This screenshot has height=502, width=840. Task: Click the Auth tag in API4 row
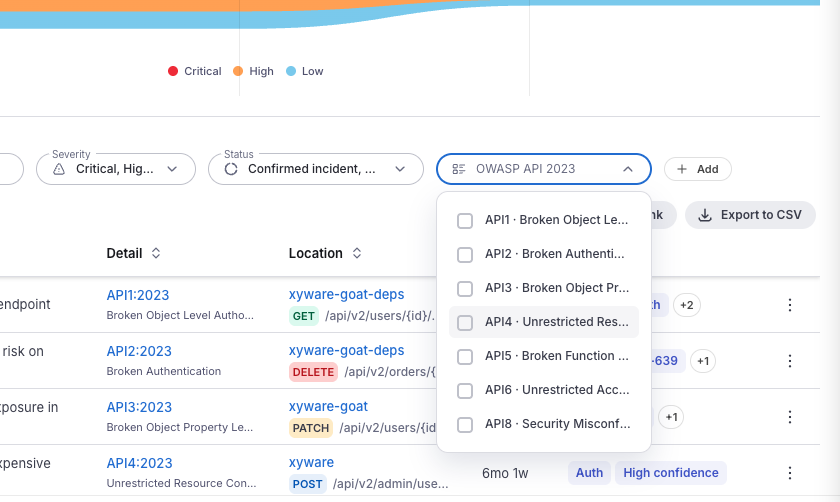tap(589, 473)
